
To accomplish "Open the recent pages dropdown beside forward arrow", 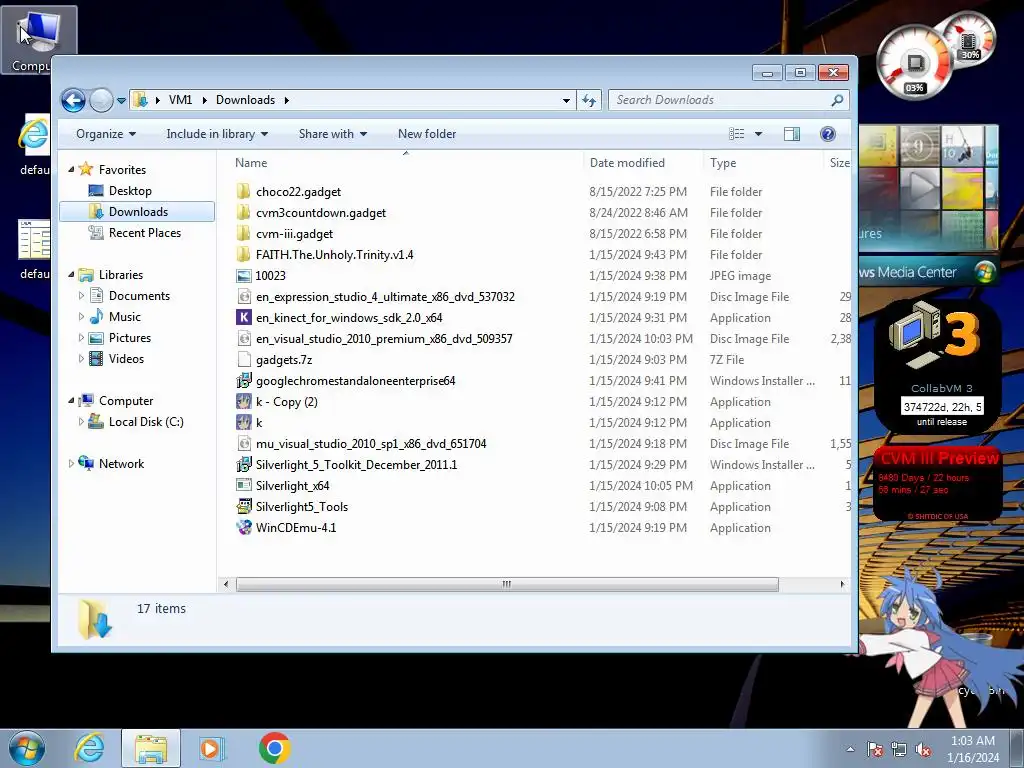I will coord(121,101).
